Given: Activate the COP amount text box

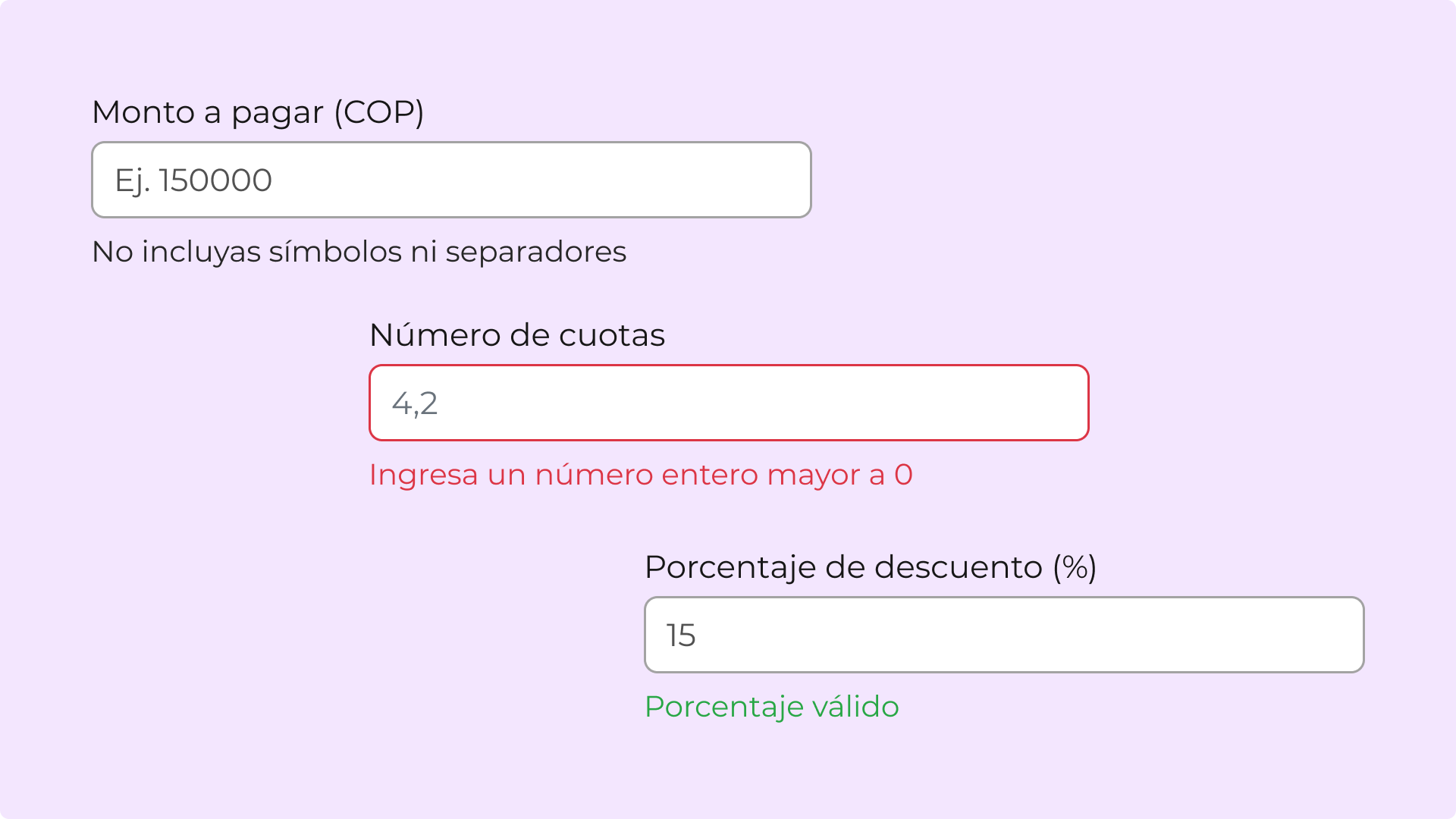Looking at the screenshot, I should [x=451, y=180].
